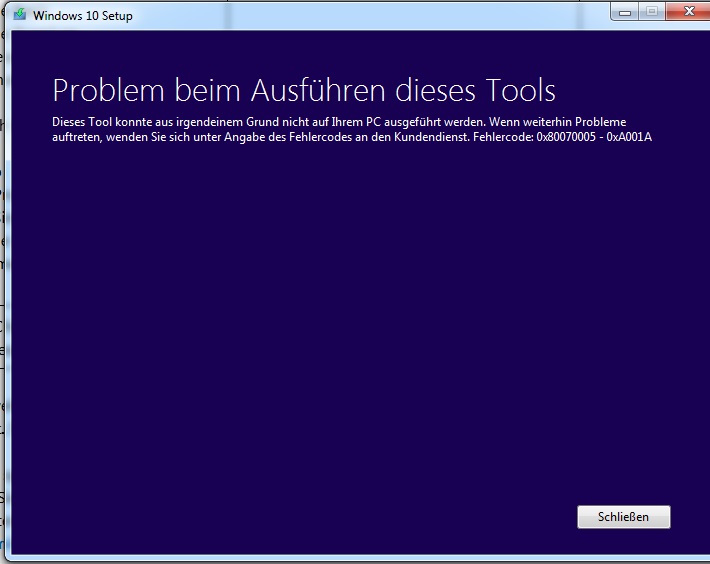Click the Windows 10 Setup title text
This screenshot has width=710, height=564.
click(x=83, y=16)
